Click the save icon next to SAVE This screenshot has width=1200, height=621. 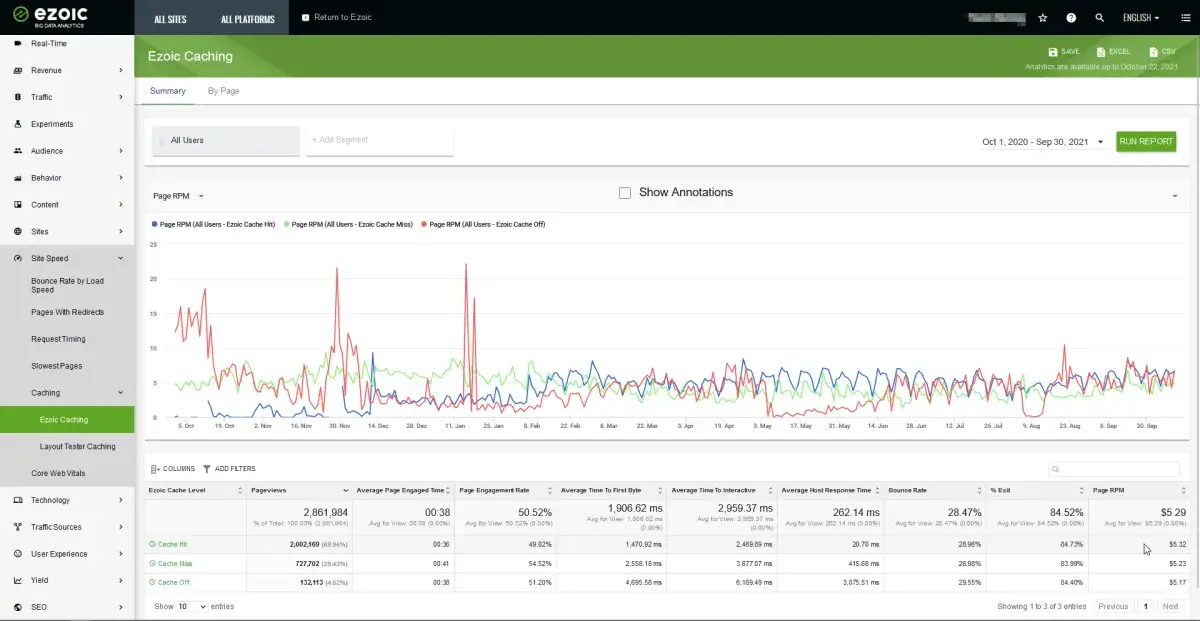[x=1053, y=52]
